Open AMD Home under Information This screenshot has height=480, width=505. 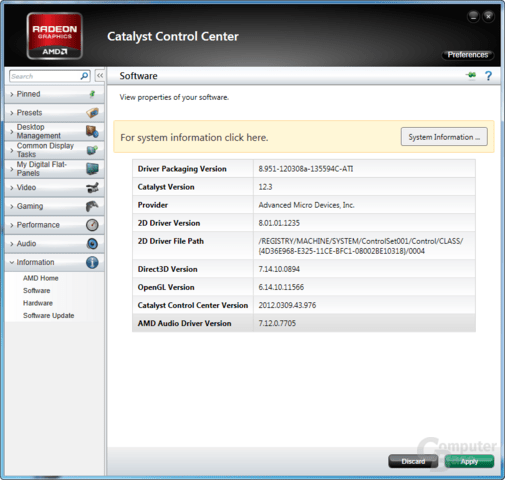coord(41,278)
